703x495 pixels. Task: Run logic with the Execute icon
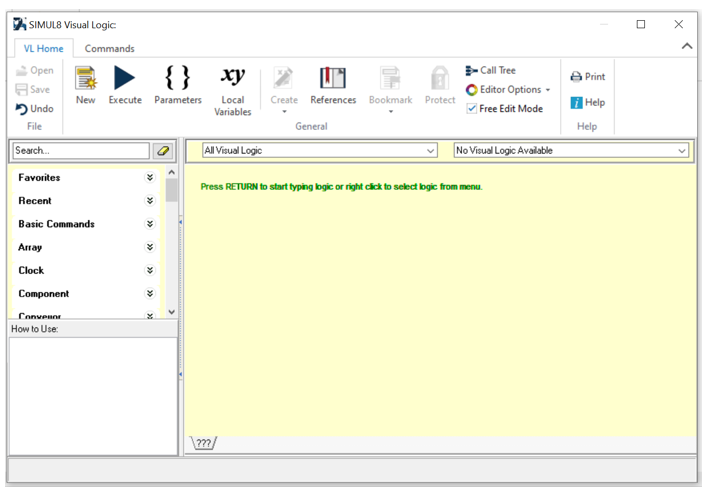tap(125, 79)
